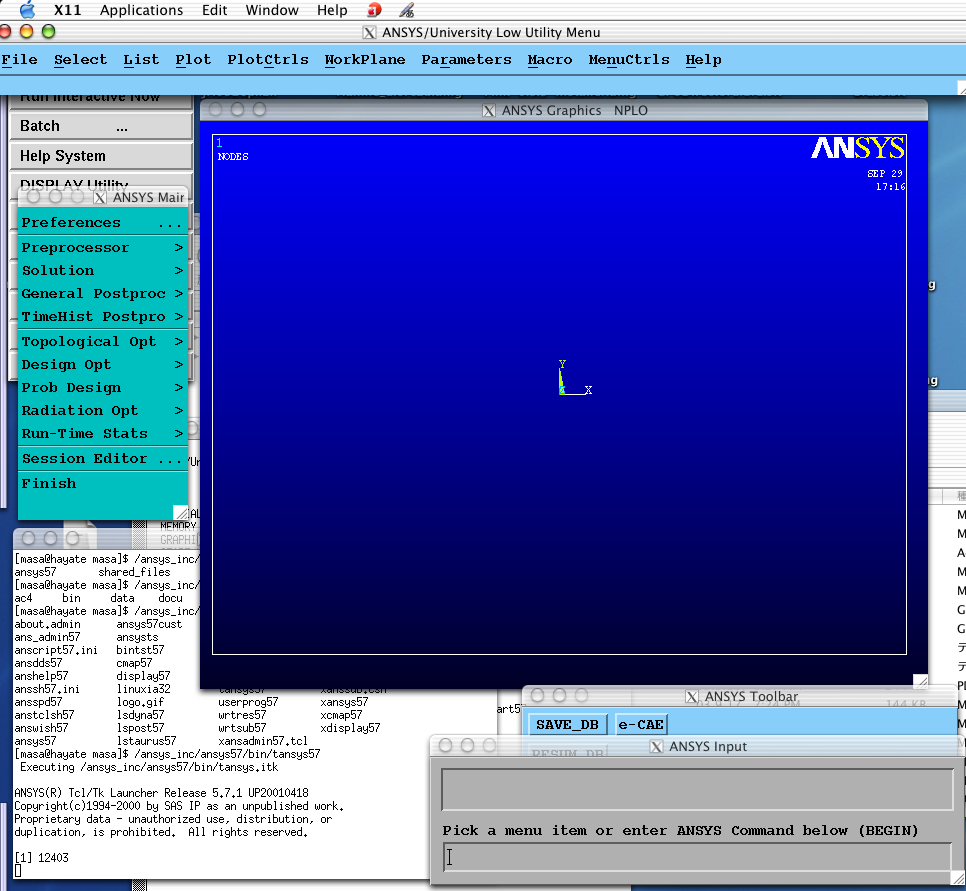Screen dimensions: 966x891
Task: Click the ANSYS logo in the graphics window
Action: (x=858, y=148)
